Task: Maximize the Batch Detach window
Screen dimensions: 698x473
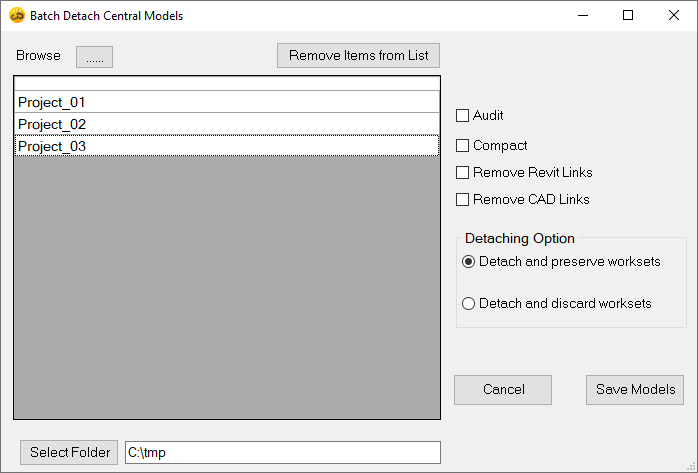Action: pos(628,16)
